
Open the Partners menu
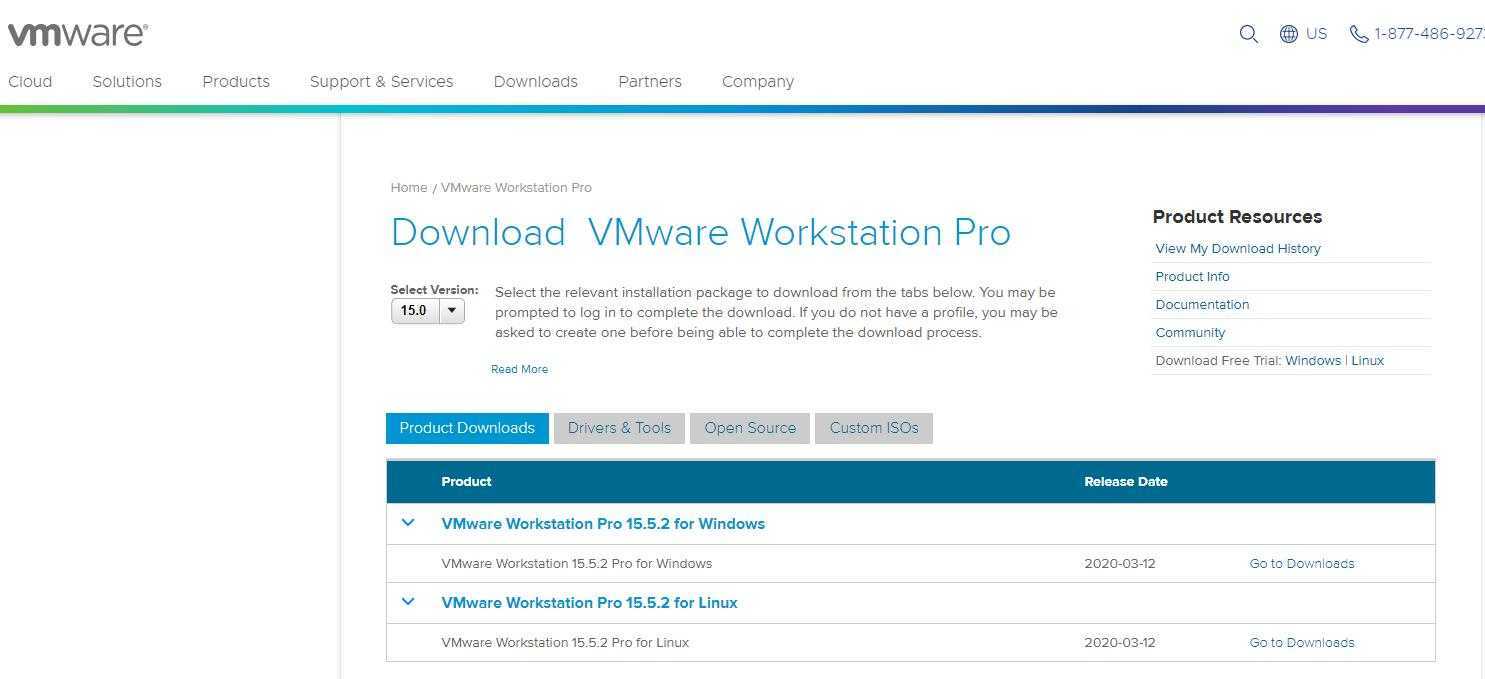650,82
